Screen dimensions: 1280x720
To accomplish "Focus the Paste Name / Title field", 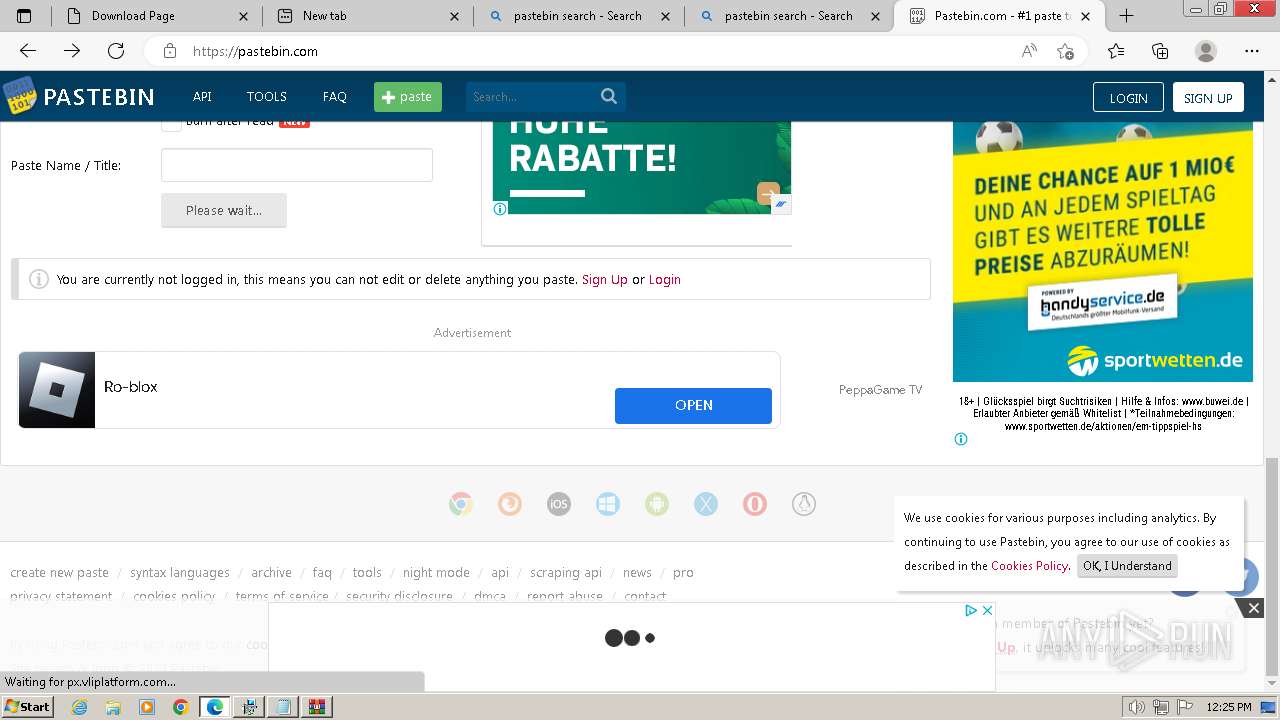I will point(297,165).
